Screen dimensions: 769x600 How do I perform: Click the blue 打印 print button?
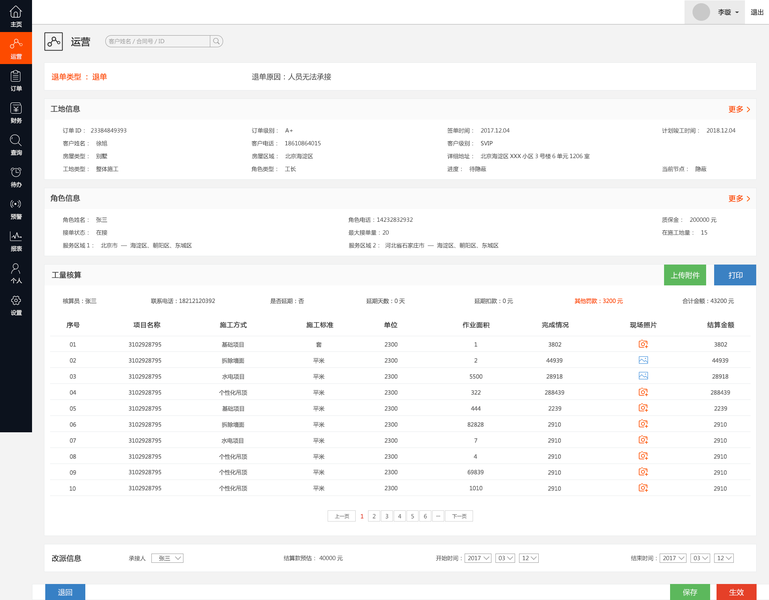[735, 275]
